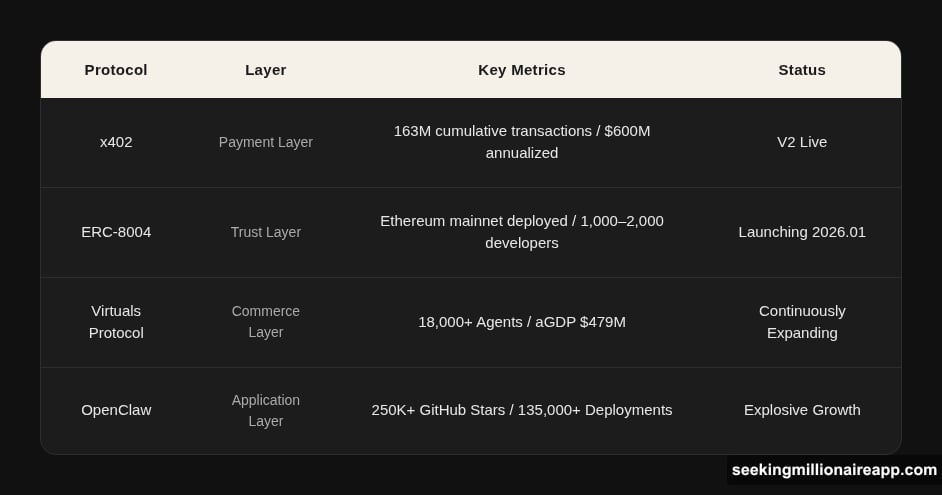Click the Launching 2026.01 status
942x495 pixels.
pos(802,232)
